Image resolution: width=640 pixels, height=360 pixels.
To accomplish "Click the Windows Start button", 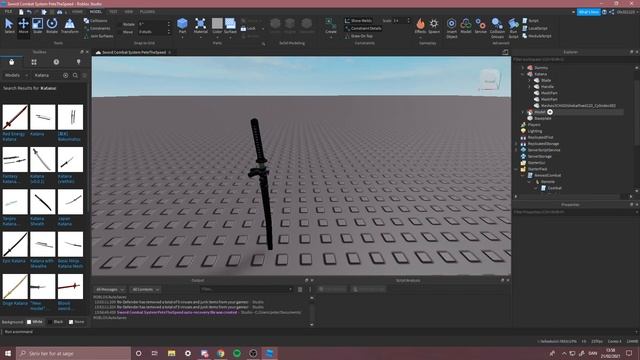I will [8, 353].
